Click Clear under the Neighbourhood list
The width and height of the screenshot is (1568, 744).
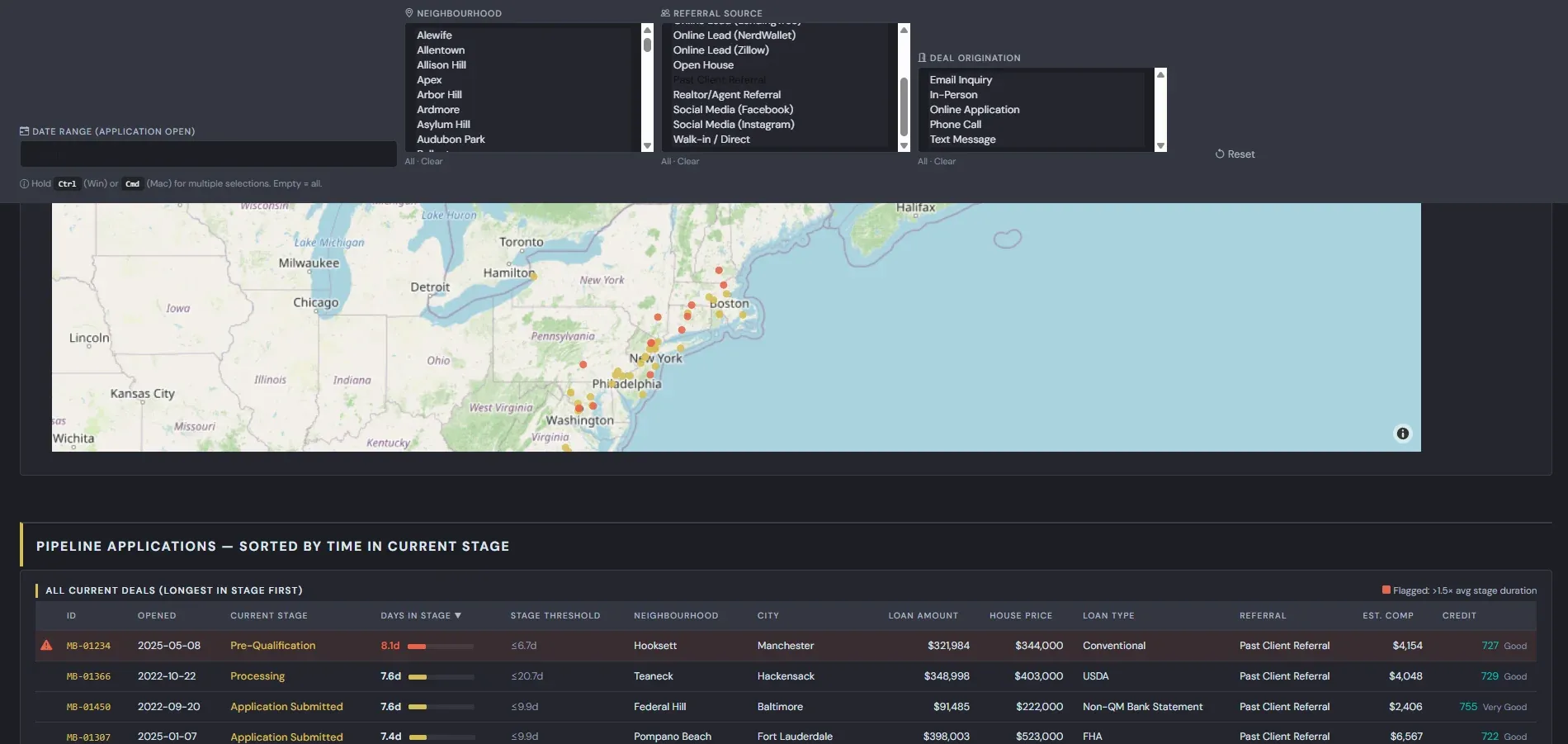coord(432,162)
